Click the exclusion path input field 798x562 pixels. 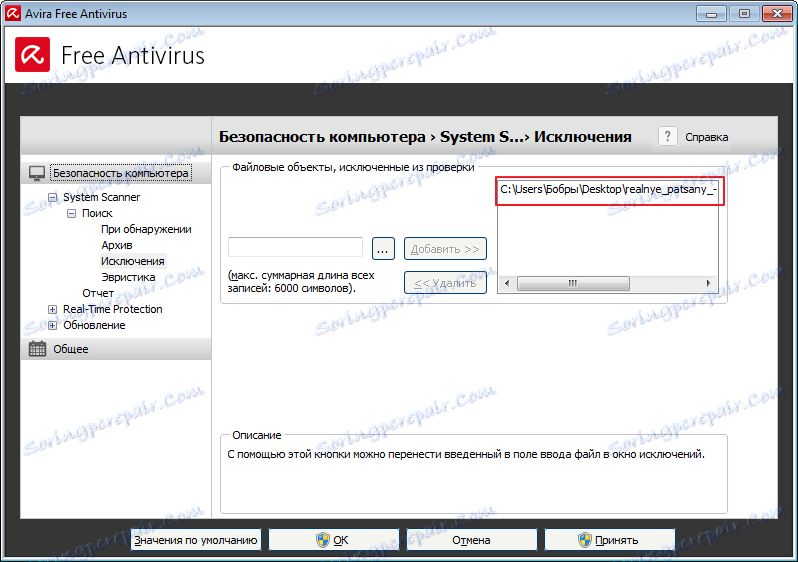[x=295, y=247]
